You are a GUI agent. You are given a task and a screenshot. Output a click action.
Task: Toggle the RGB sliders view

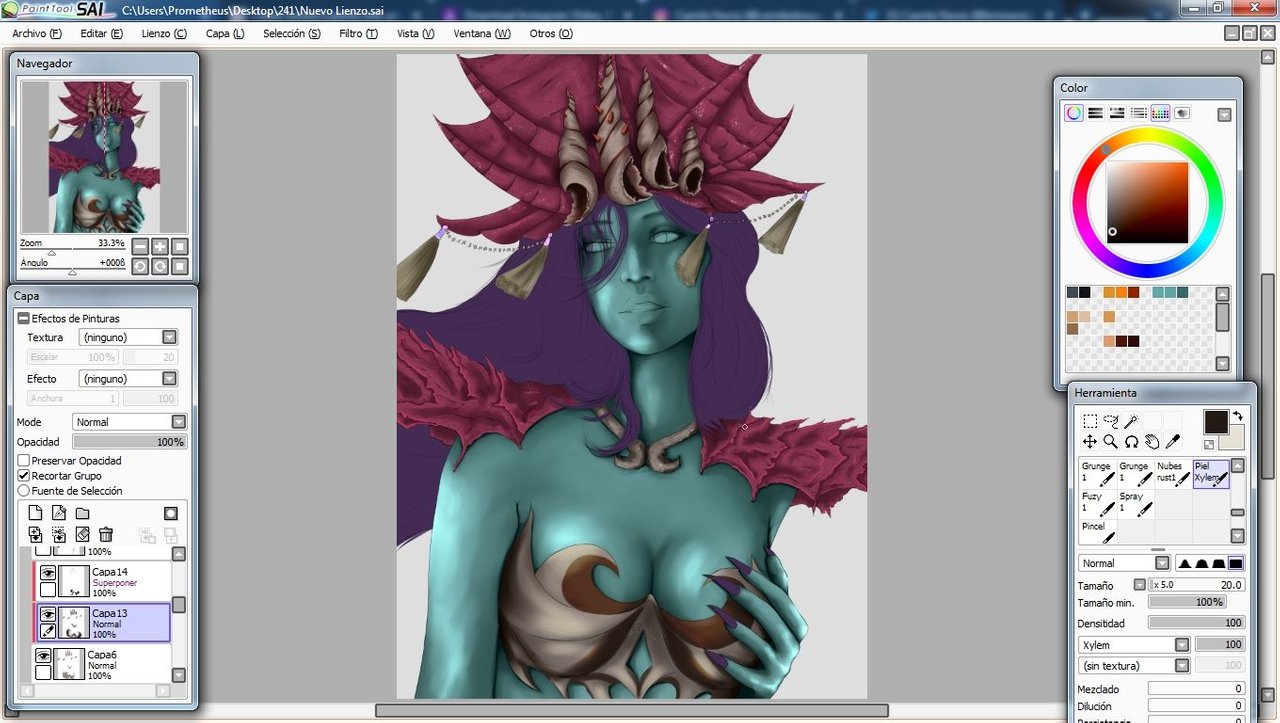[x=1095, y=113]
